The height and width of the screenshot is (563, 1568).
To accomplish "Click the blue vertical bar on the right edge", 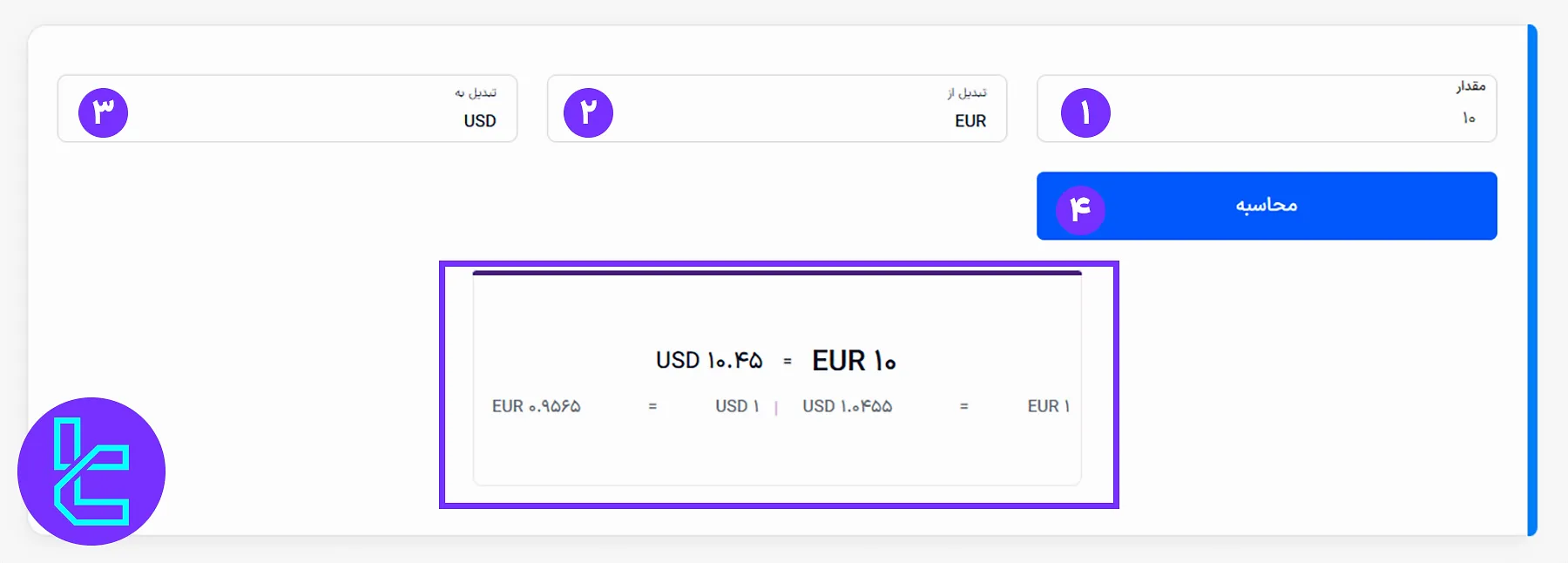I will pos(1532,281).
